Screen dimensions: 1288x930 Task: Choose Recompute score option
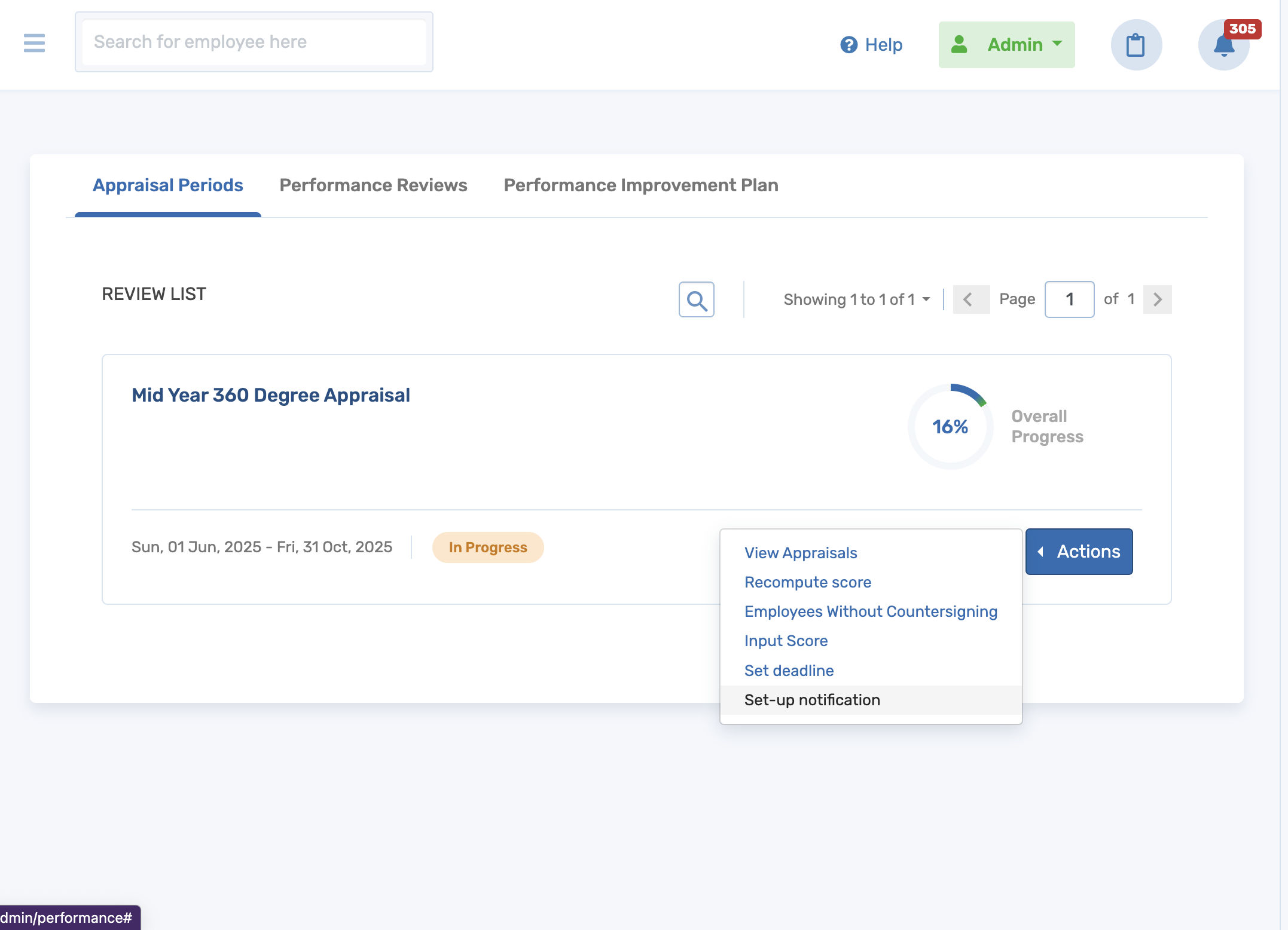pyautogui.click(x=807, y=582)
